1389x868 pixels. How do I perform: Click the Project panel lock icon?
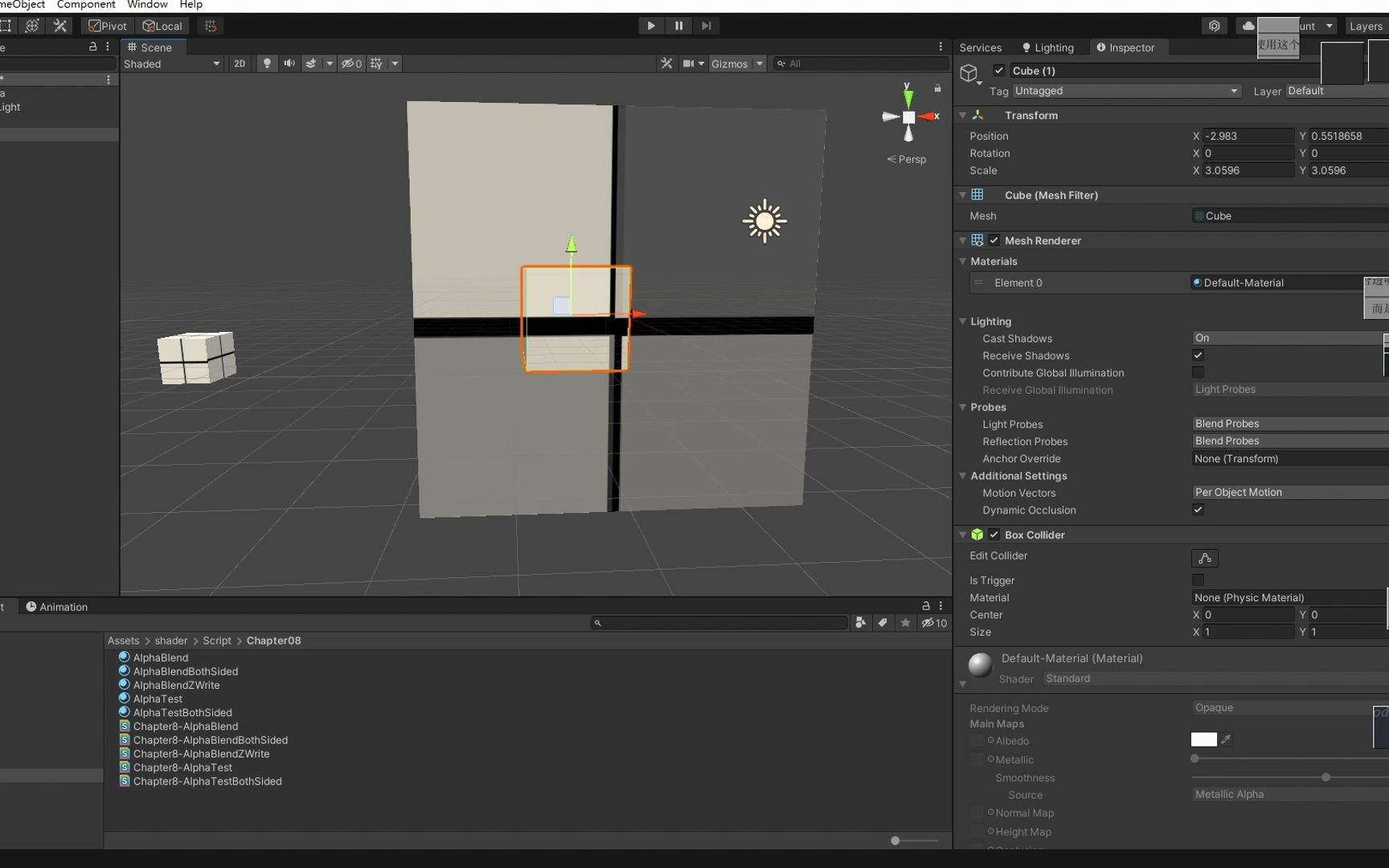[926, 606]
